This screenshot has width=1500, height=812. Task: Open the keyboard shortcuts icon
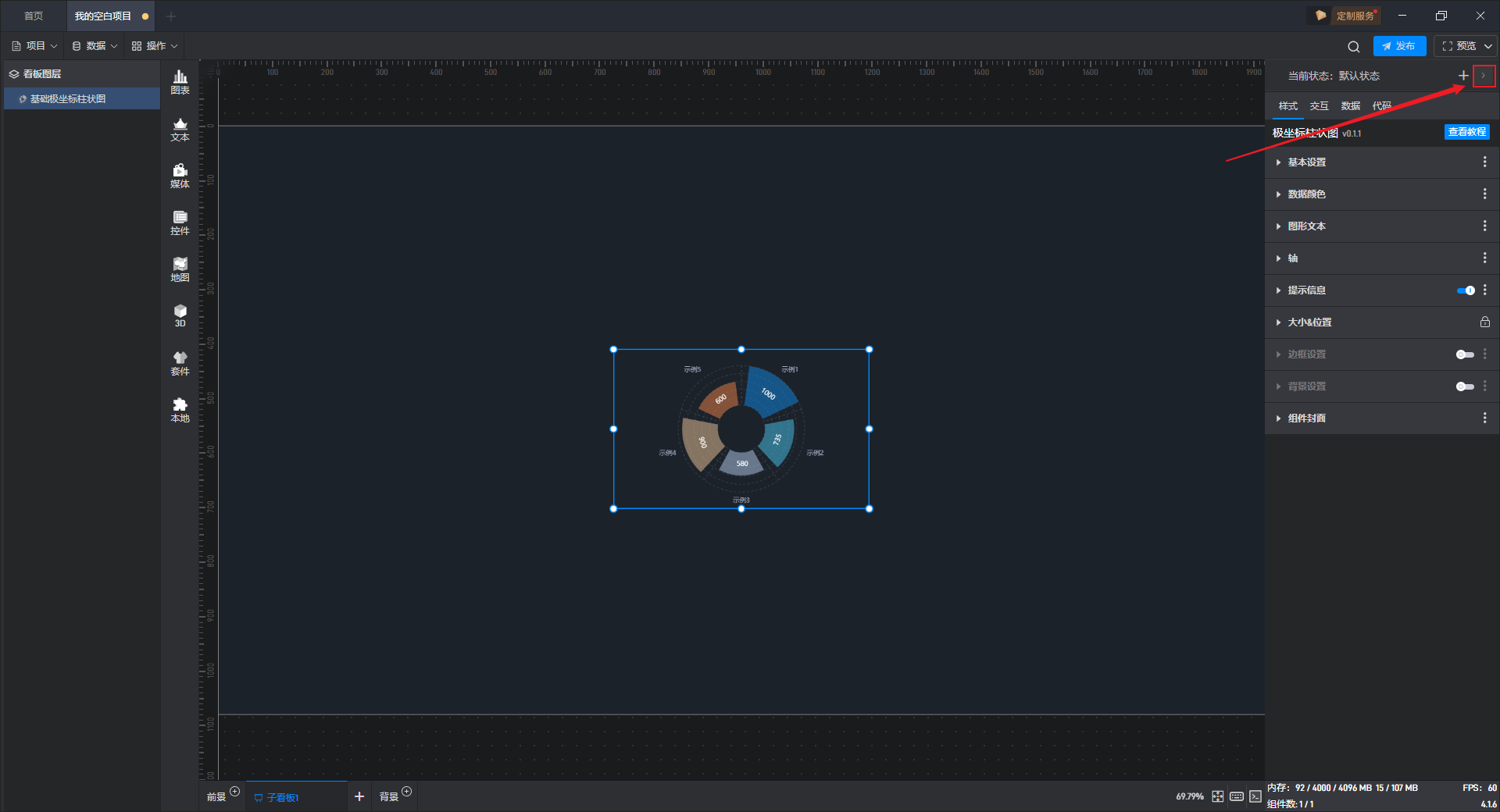coord(1237,796)
